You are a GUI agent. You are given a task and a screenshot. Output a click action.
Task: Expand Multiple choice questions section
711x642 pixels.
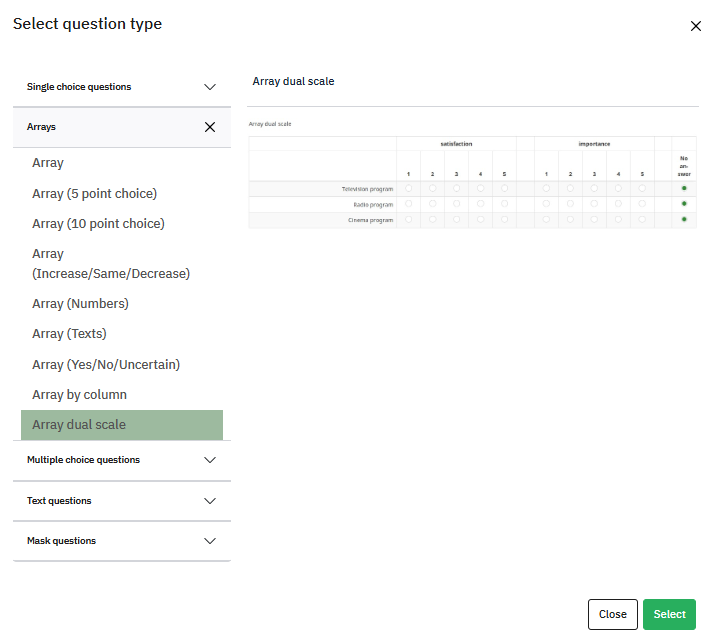pos(210,460)
